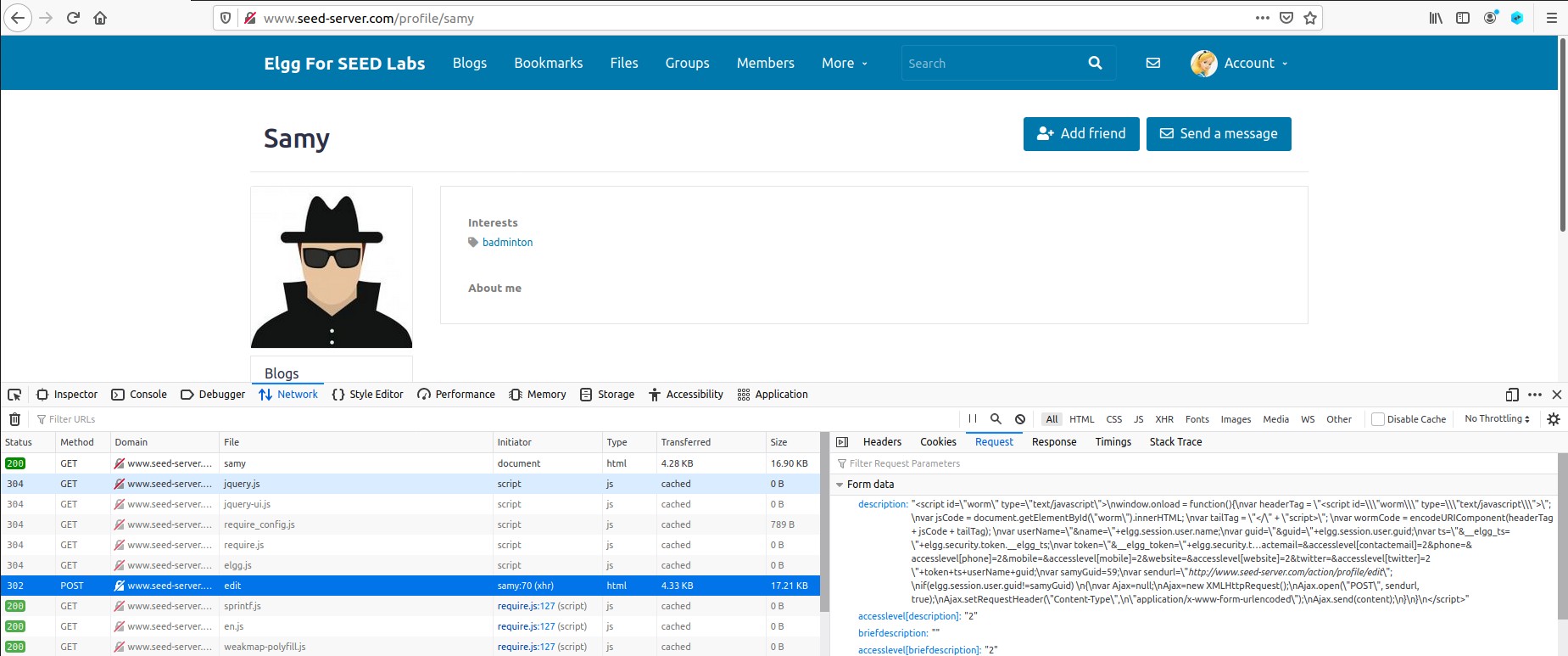Click the require.js:127 initiator link for sprintf.js
The height and width of the screenshot is (656, 1568).
[x=526, y=606]
